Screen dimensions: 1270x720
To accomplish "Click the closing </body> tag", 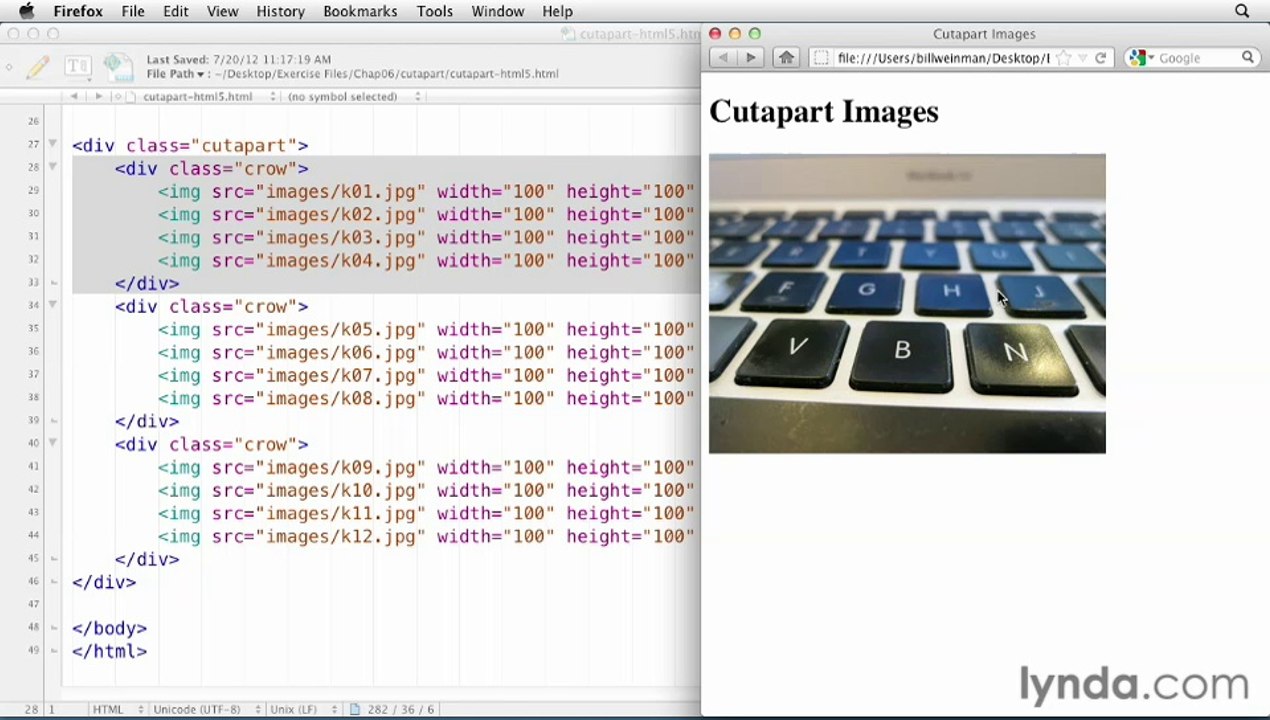I will (x=110, y=628).
